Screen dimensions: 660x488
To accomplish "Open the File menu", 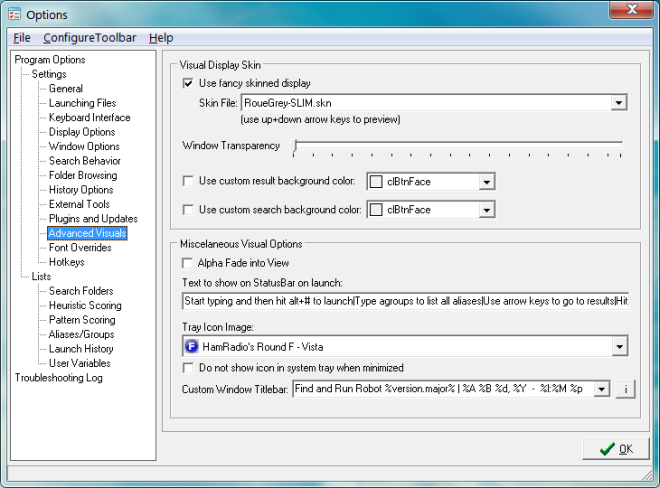I will pos(22,38).
